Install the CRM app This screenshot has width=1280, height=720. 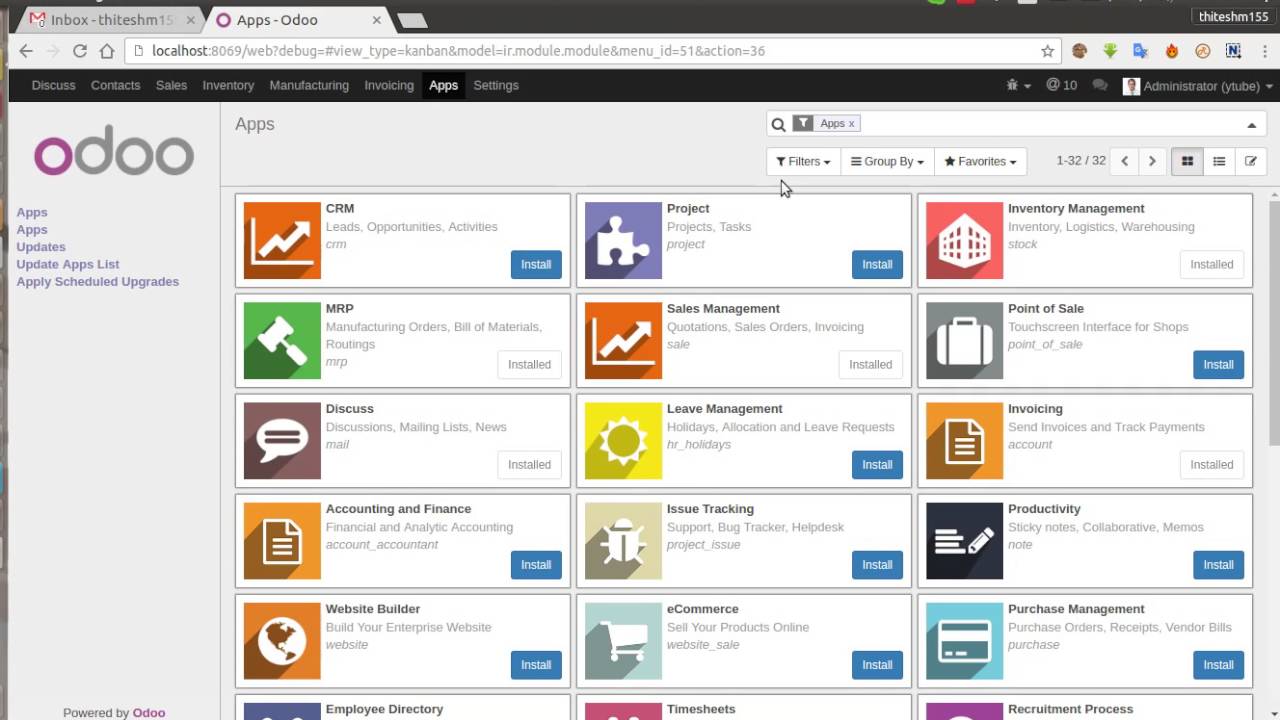pyautogui.click(x=536, y=264)
